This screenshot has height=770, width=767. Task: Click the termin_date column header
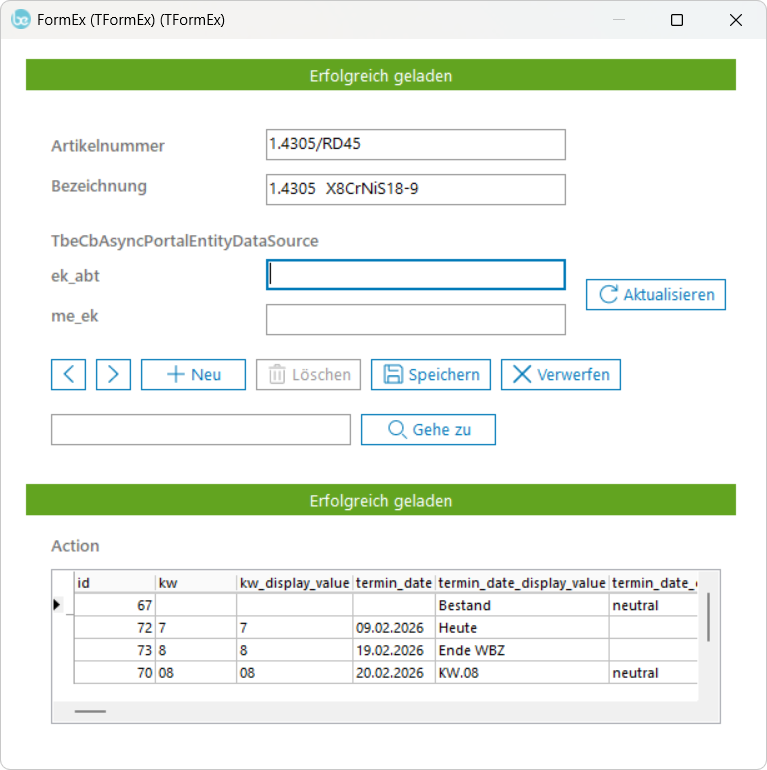[x=393, y=583]
